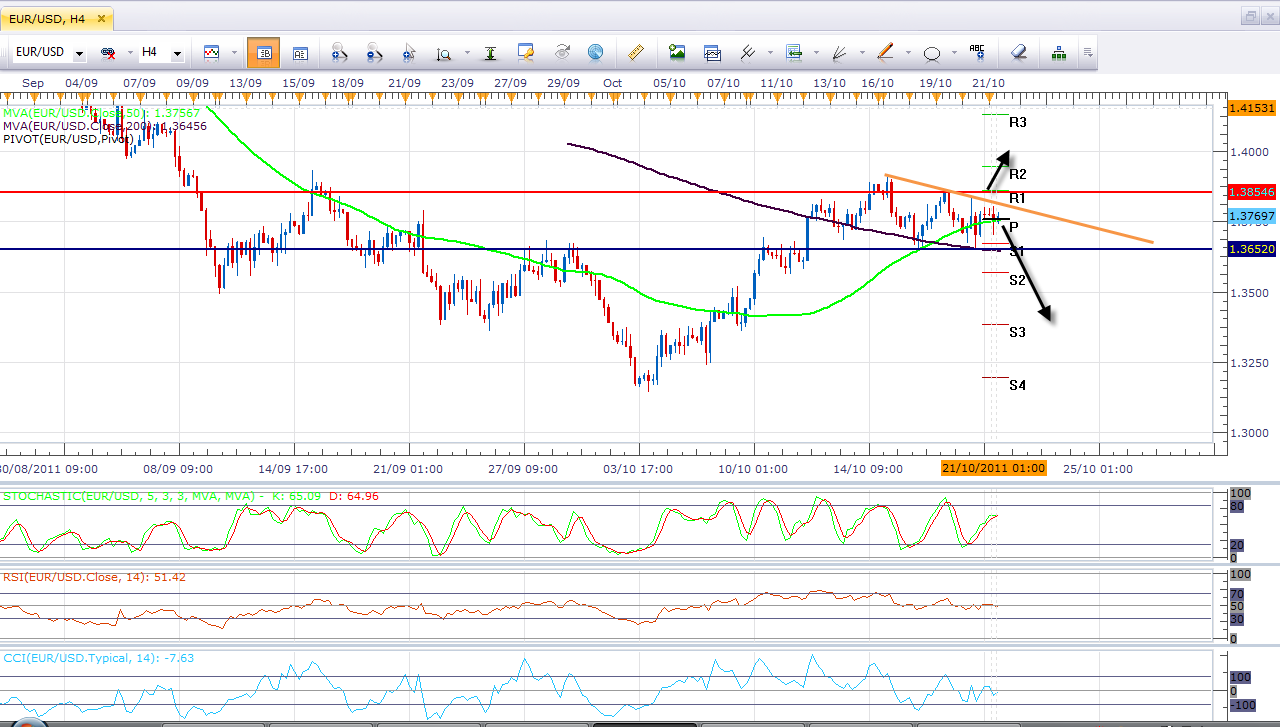Click the S4 pivot level label
Image resolution: width=1280 pixels, height=727 pixels.
point(1017,385)
